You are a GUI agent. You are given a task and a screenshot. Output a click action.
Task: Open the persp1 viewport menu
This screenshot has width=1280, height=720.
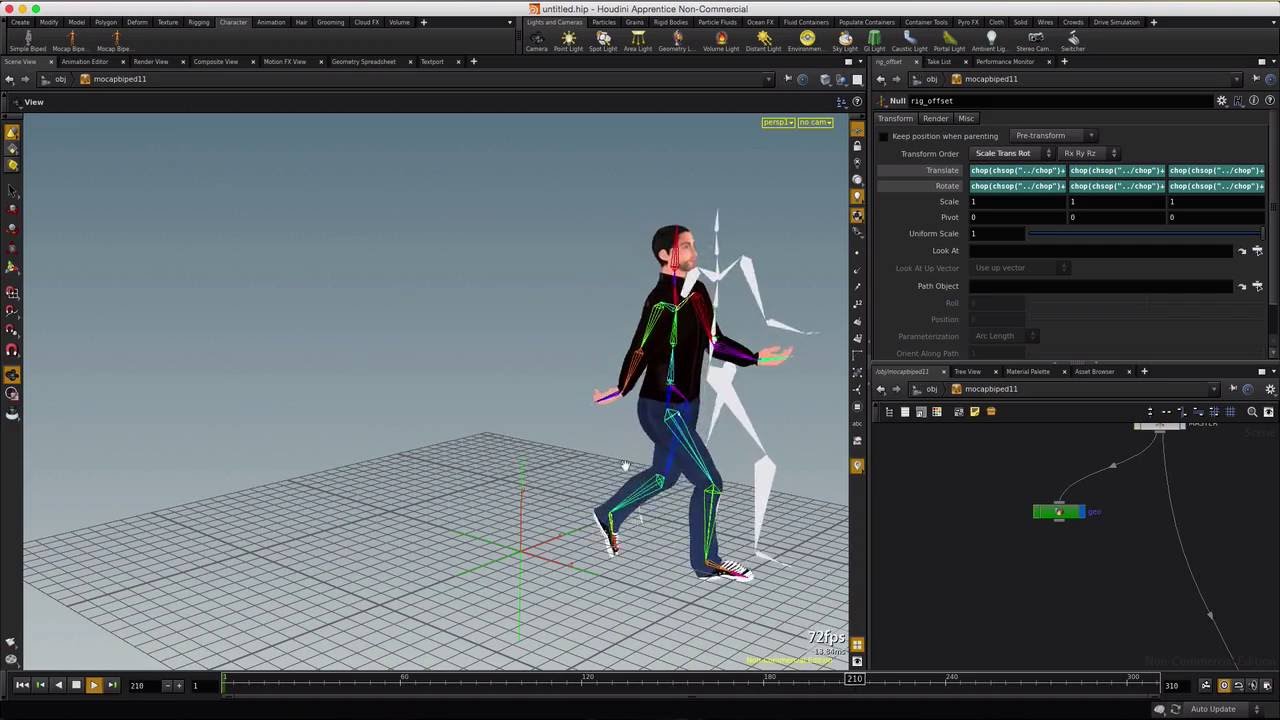[x=778, y=122]
